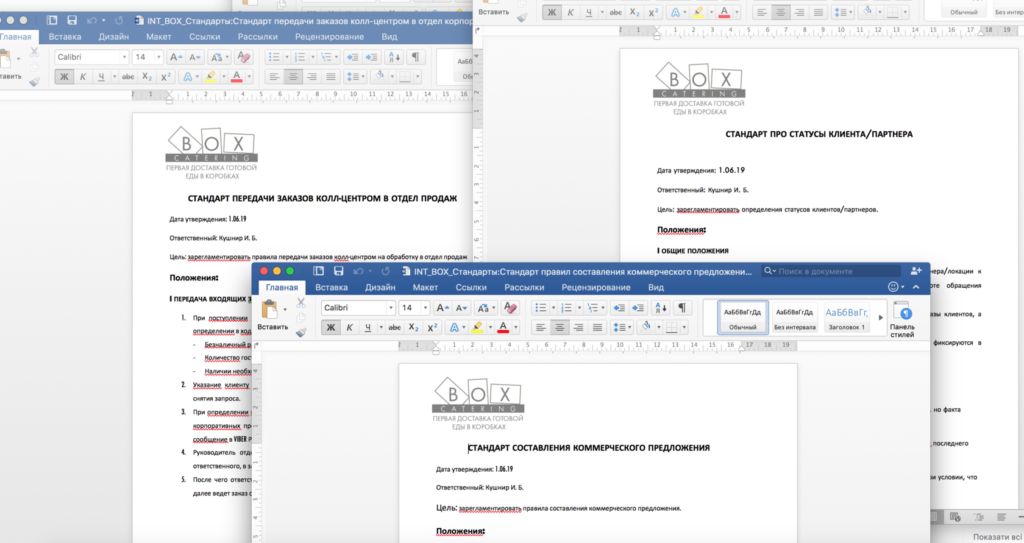Click Strikethrough abc in commercial proposal window
The image size is (1024, 543).
coord(394,327)
